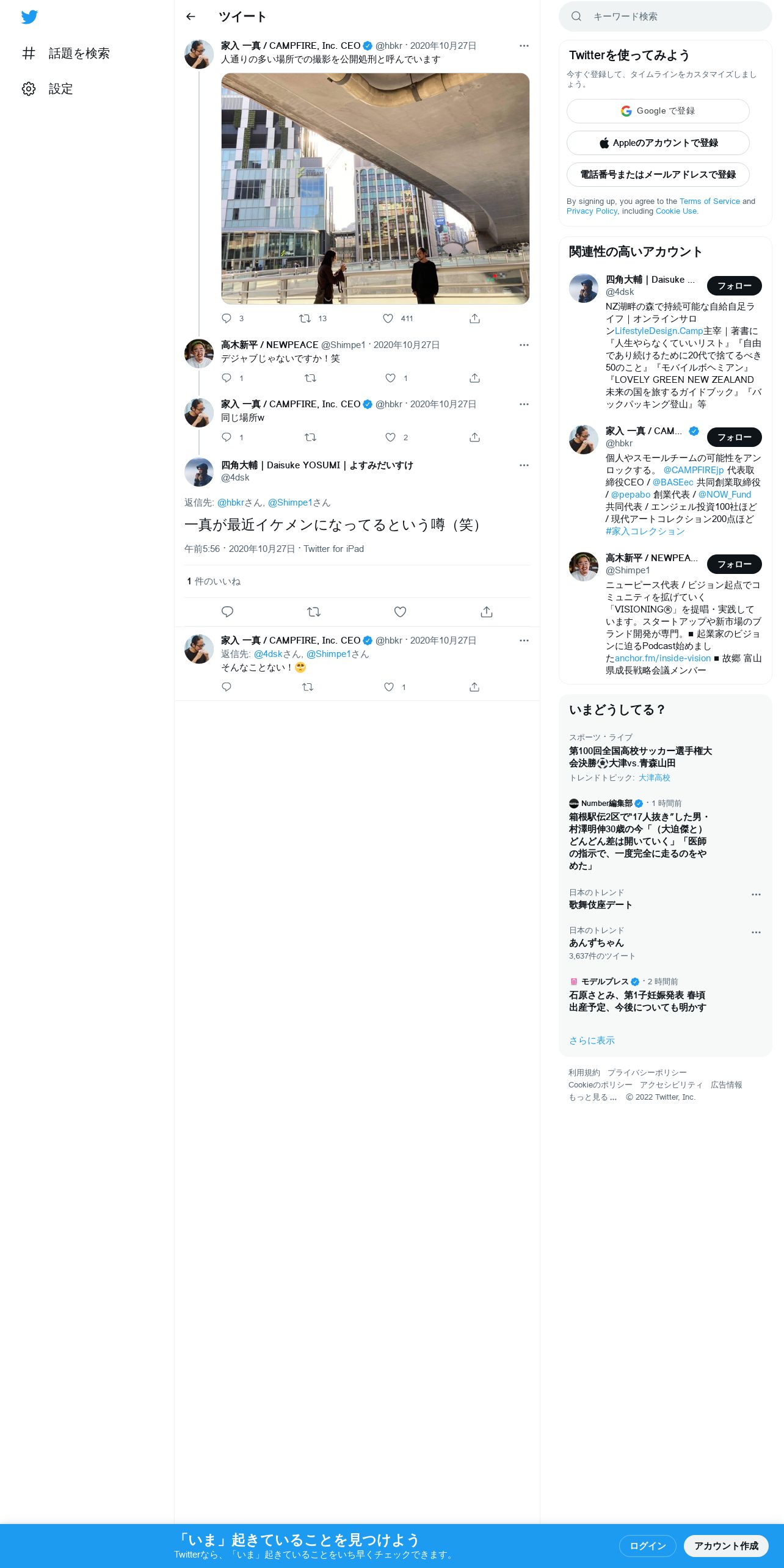Go back using the arrow beside ツイート
784x1568 pixels.
coord(191,16)
